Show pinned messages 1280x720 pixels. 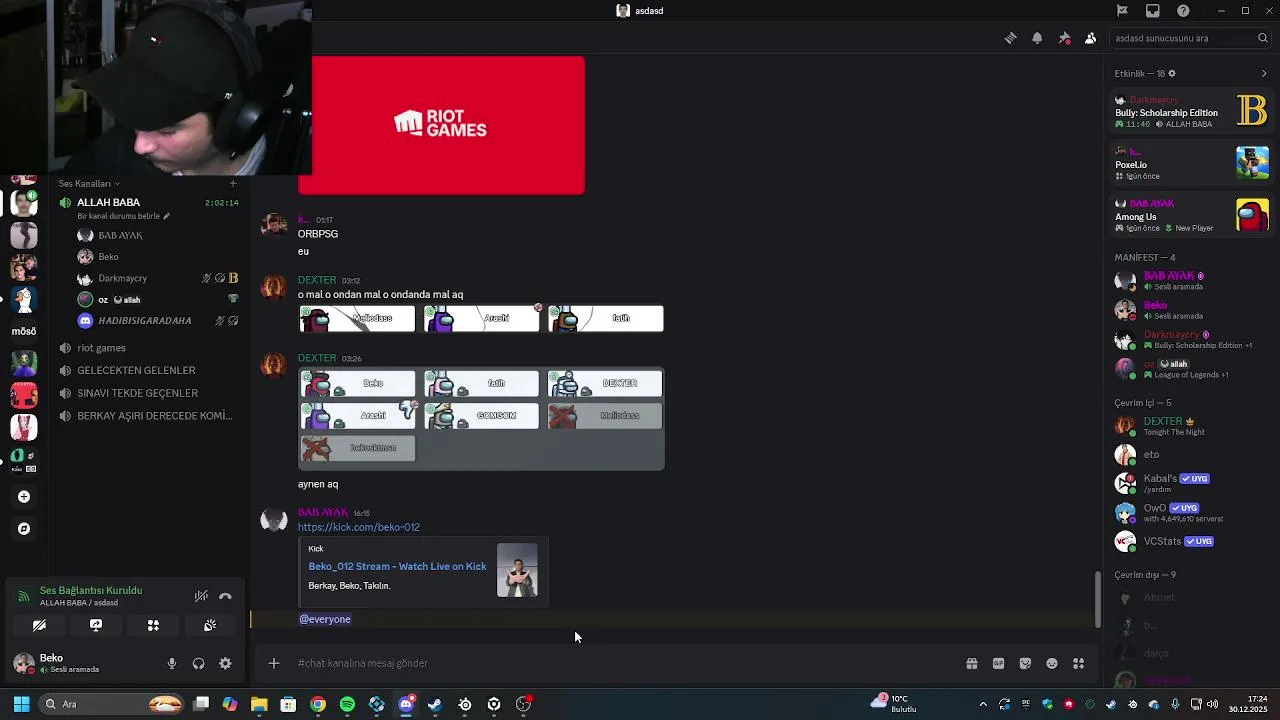click(x=1064, y=38)
